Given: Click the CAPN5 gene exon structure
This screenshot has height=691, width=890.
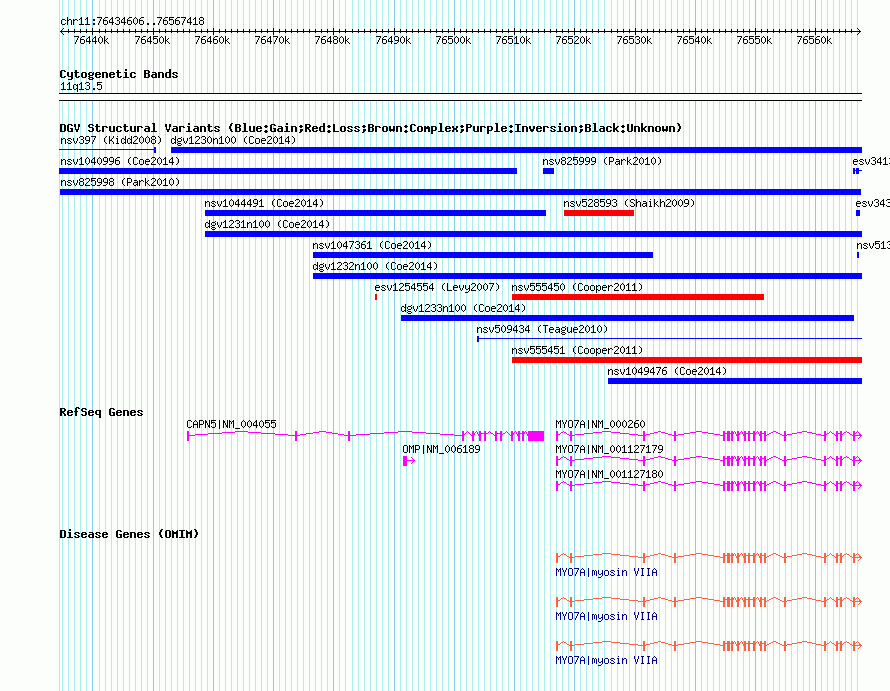Looking at the screenshot, I should click(366, 435).
